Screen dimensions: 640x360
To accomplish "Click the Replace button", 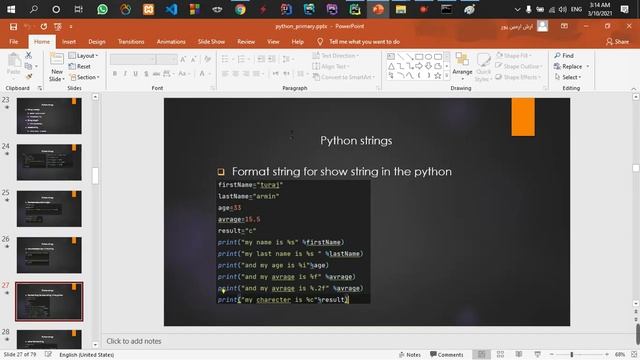I will point(568,67).
